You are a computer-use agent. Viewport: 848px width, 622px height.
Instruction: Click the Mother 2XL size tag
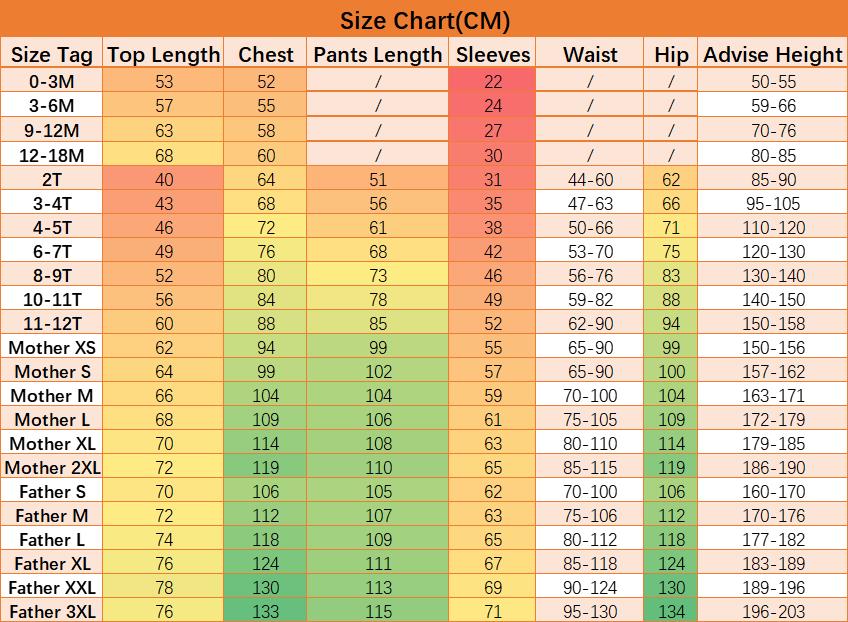(x=51, y=468)
